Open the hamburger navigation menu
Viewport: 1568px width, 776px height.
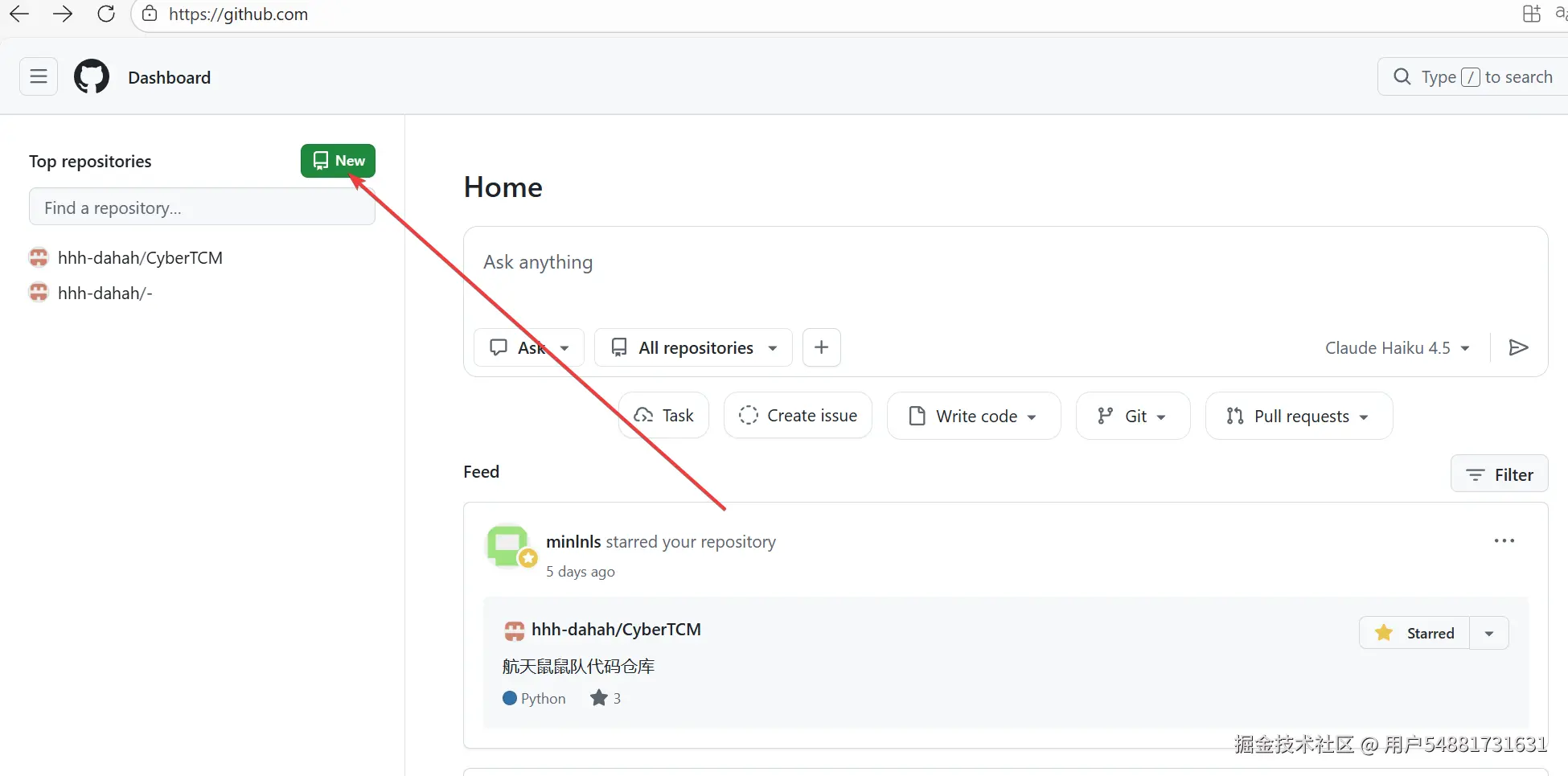point(39,77)
